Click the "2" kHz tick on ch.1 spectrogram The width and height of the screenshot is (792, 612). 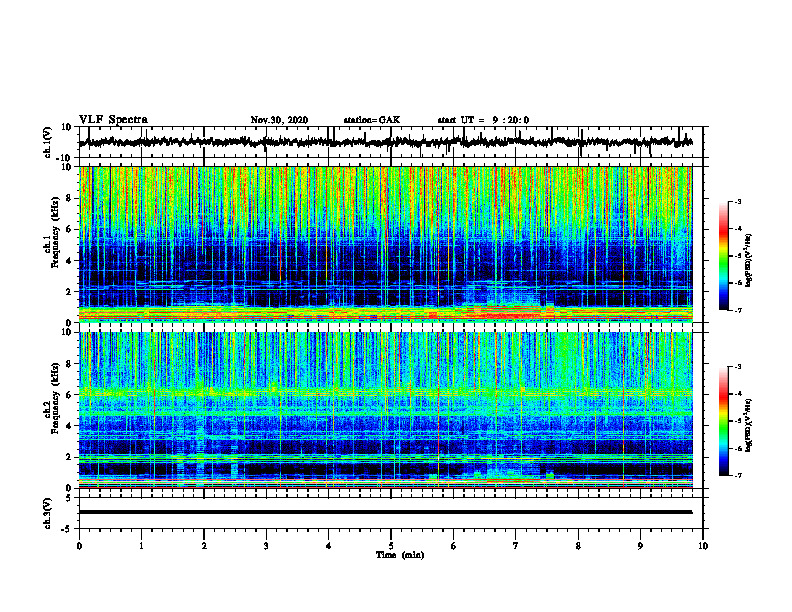[x=69, y=292]
